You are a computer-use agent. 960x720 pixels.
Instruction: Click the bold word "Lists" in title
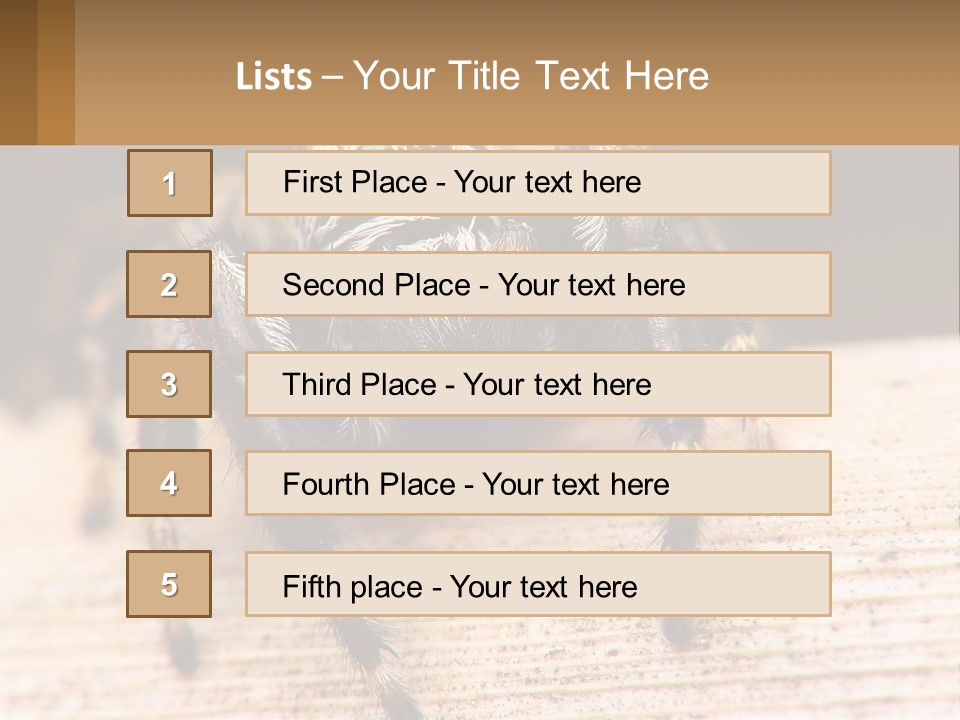(x=273, y=76)
